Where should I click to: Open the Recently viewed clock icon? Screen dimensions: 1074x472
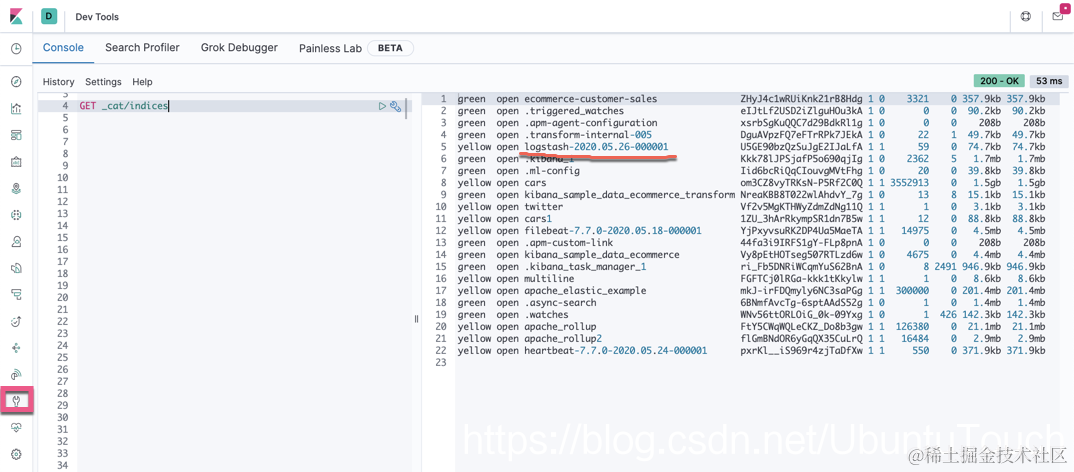point(16,49)
